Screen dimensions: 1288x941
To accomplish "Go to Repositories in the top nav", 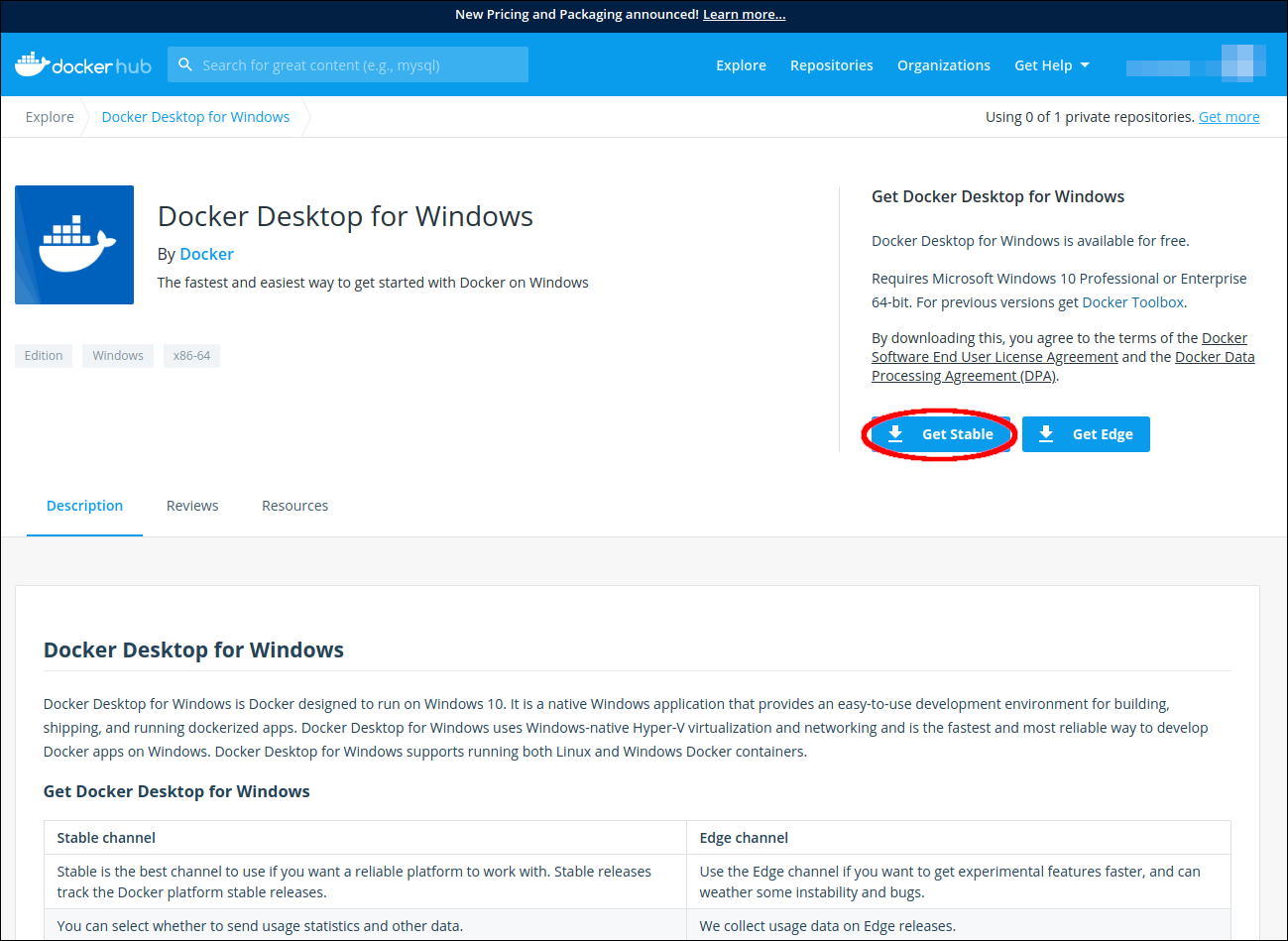I will (x=832, y=65).
